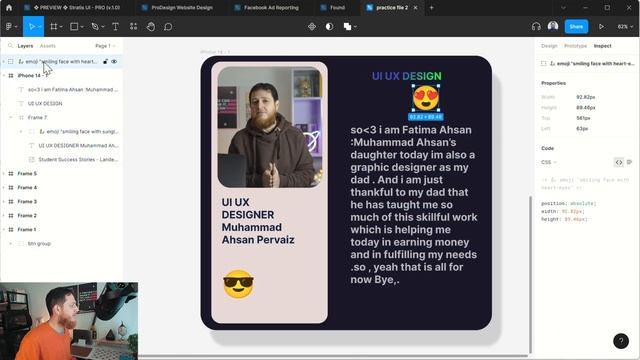This screenshot has width=640, height=360.
Task: Open the Assets tab
Action: 48,46
